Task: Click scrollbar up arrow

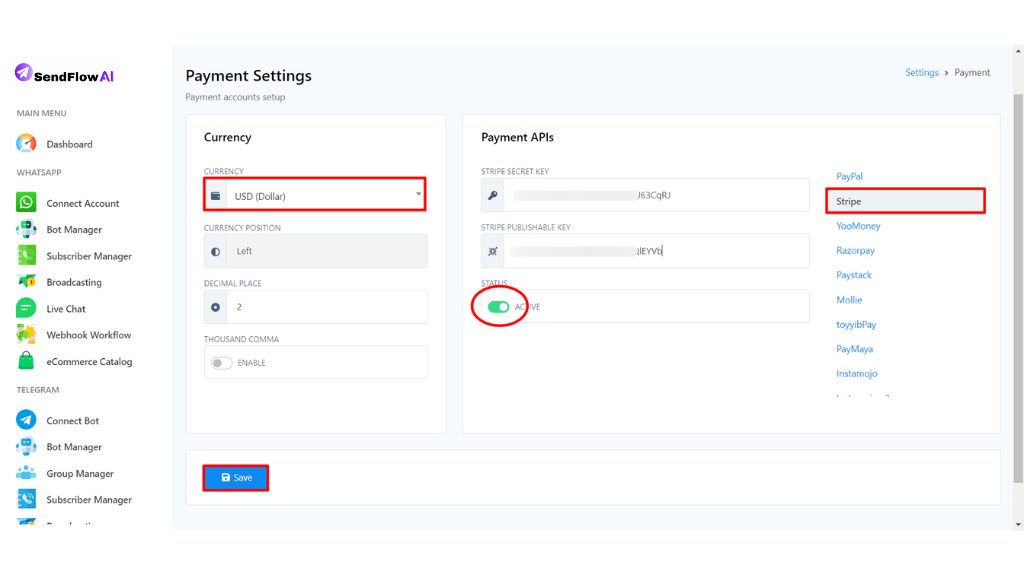Action: coord(1018,51)
